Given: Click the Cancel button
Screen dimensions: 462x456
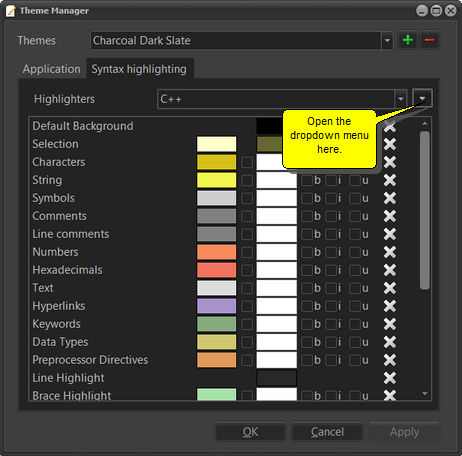Looking at the screenshot, I should point(327,432).
